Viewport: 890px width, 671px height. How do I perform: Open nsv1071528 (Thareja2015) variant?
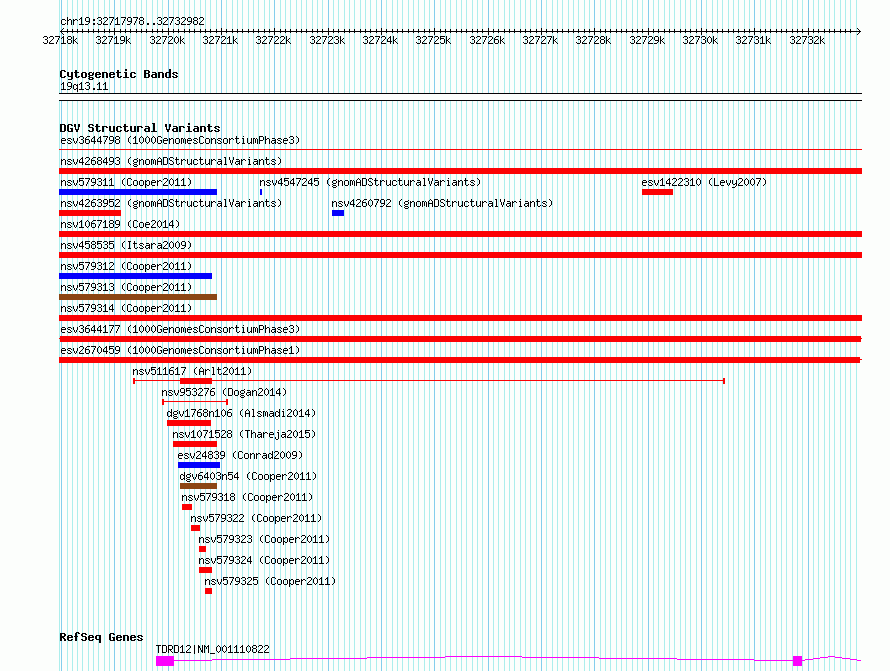[244, 434]
